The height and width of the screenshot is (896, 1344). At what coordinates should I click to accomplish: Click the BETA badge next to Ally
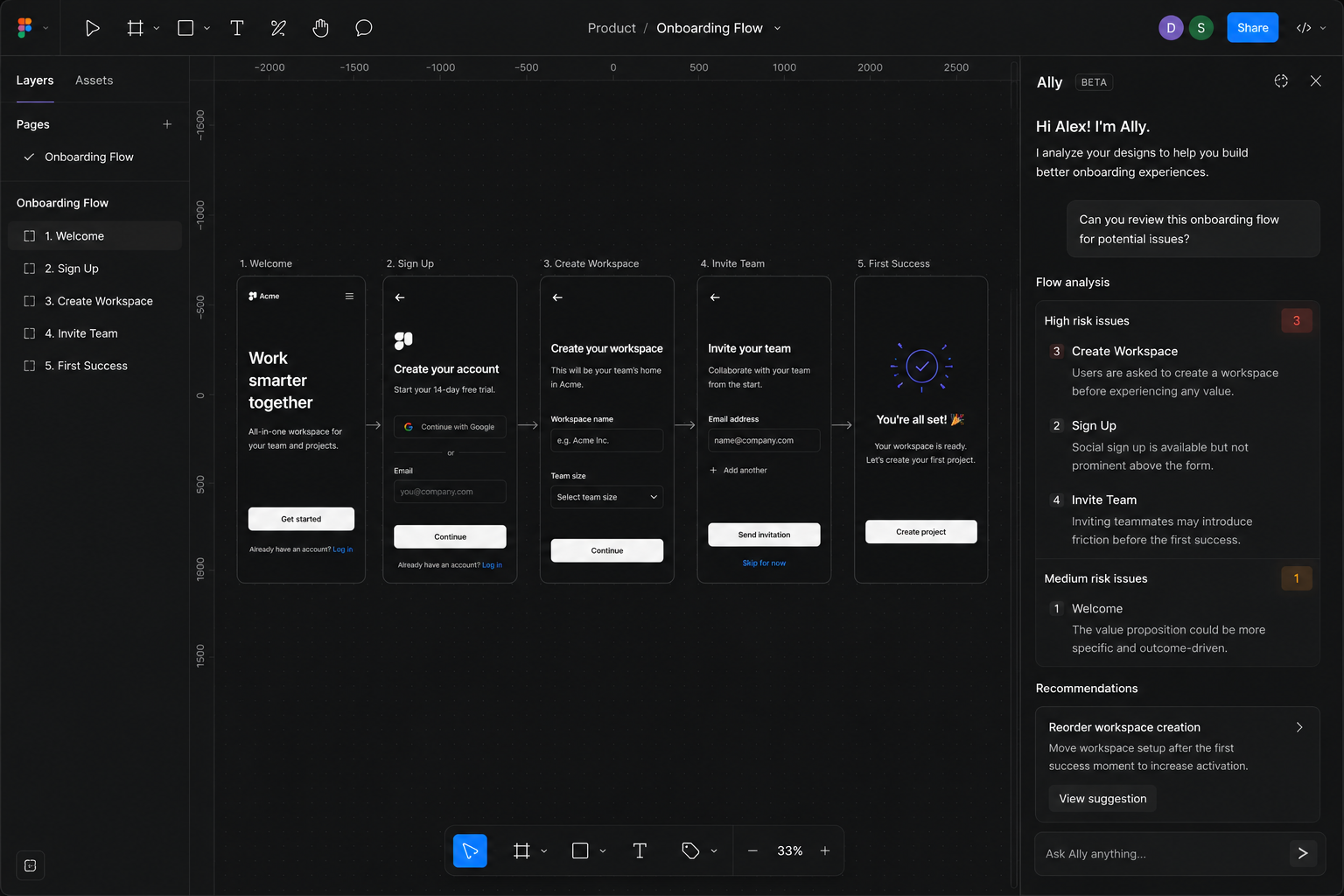[x=1094, y=82]
